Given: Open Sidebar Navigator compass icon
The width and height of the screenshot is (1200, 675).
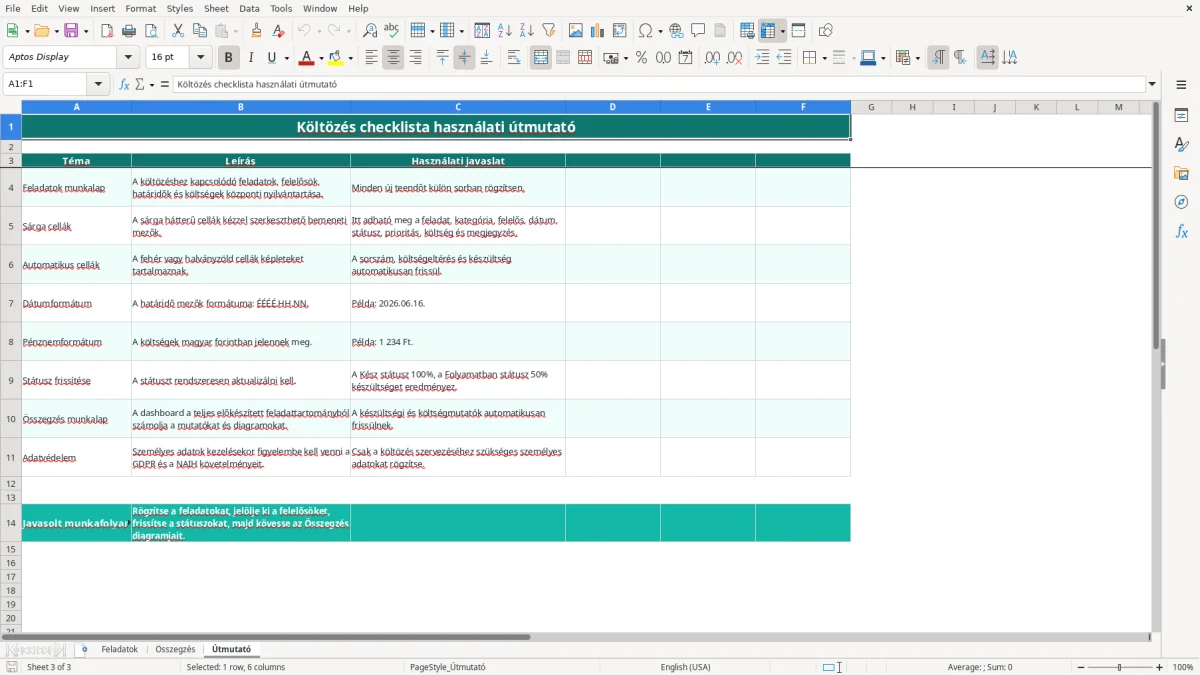Looking at the screenshot, I should 1181,202.
